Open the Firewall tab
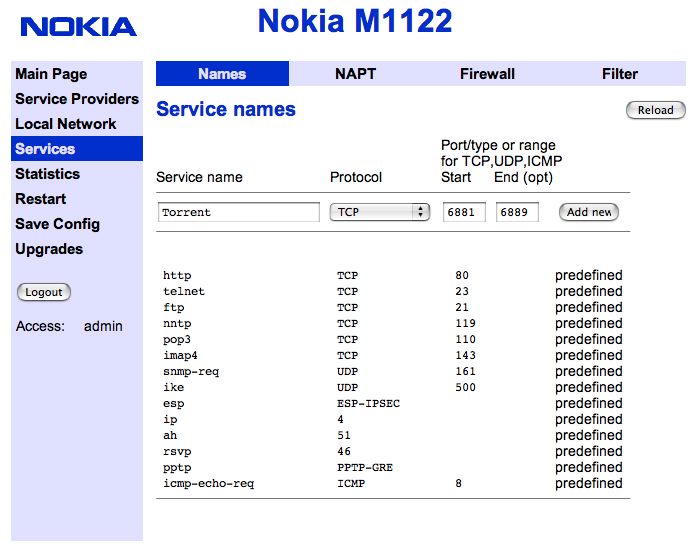The height and width of the screenshot is (552, 694). (x=487, y=74)
